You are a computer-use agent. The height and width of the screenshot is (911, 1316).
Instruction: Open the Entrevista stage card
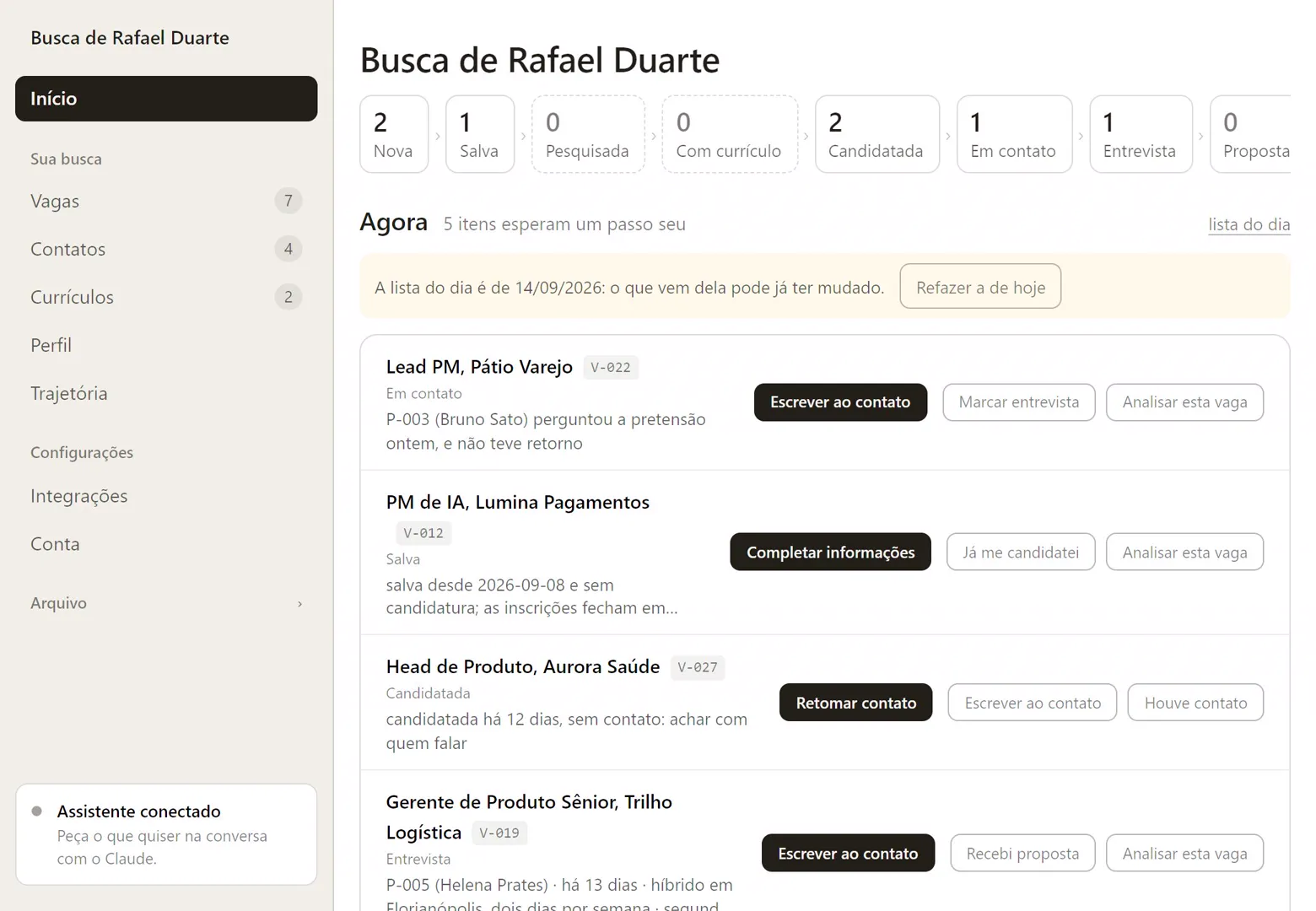click(x=1141, y=134)
